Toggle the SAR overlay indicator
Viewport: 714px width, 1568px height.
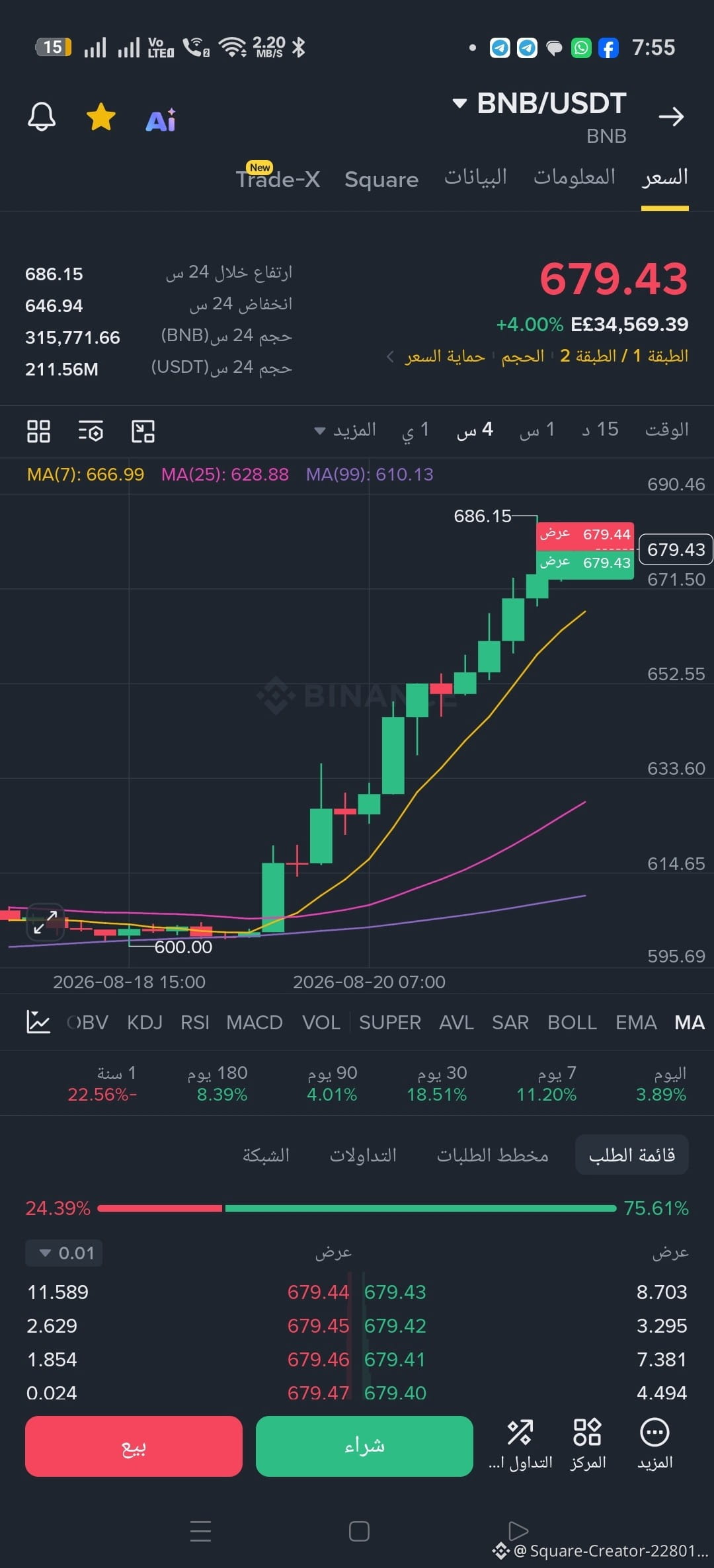(510, 1023)
